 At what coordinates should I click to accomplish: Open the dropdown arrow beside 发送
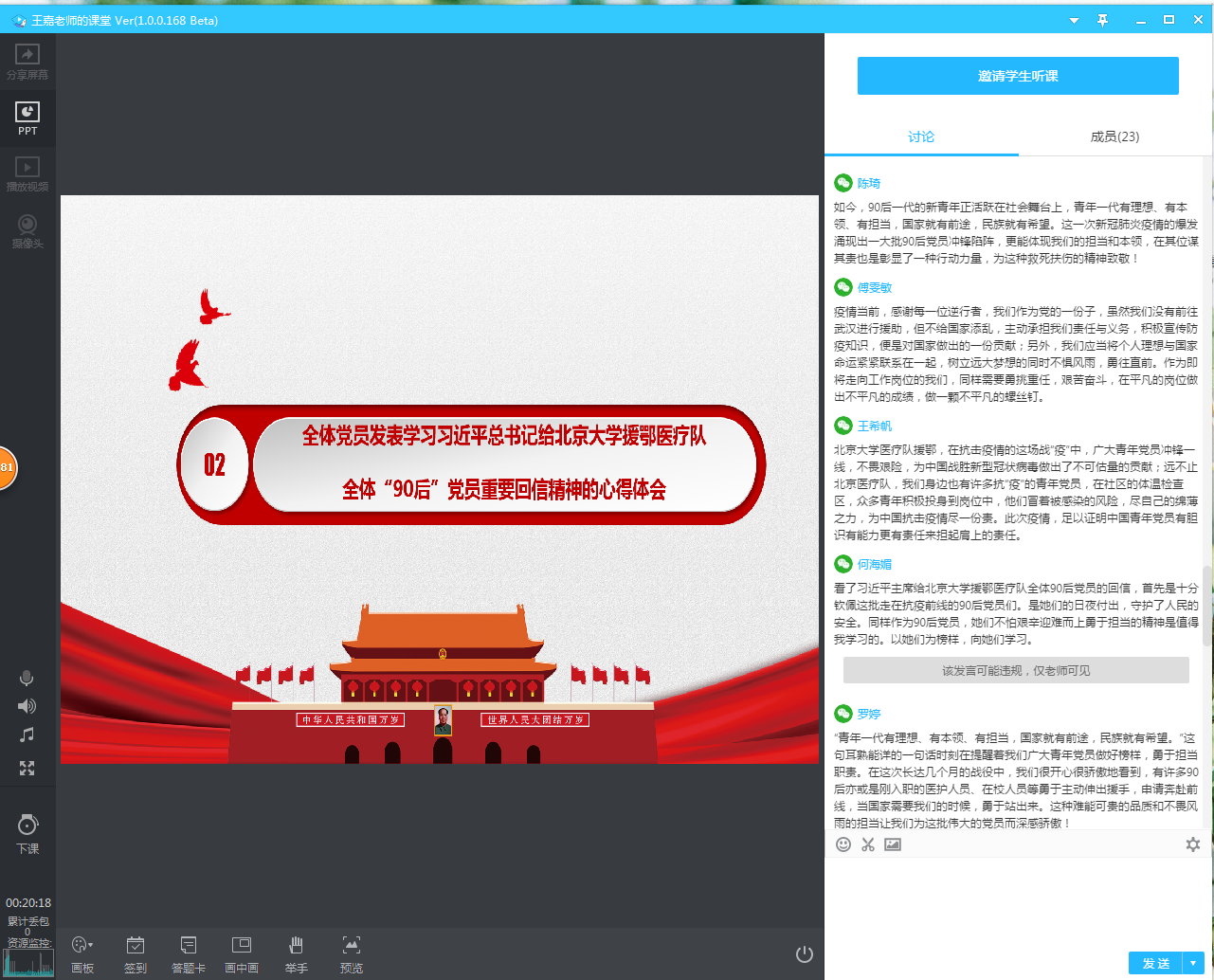(1193, 963)
